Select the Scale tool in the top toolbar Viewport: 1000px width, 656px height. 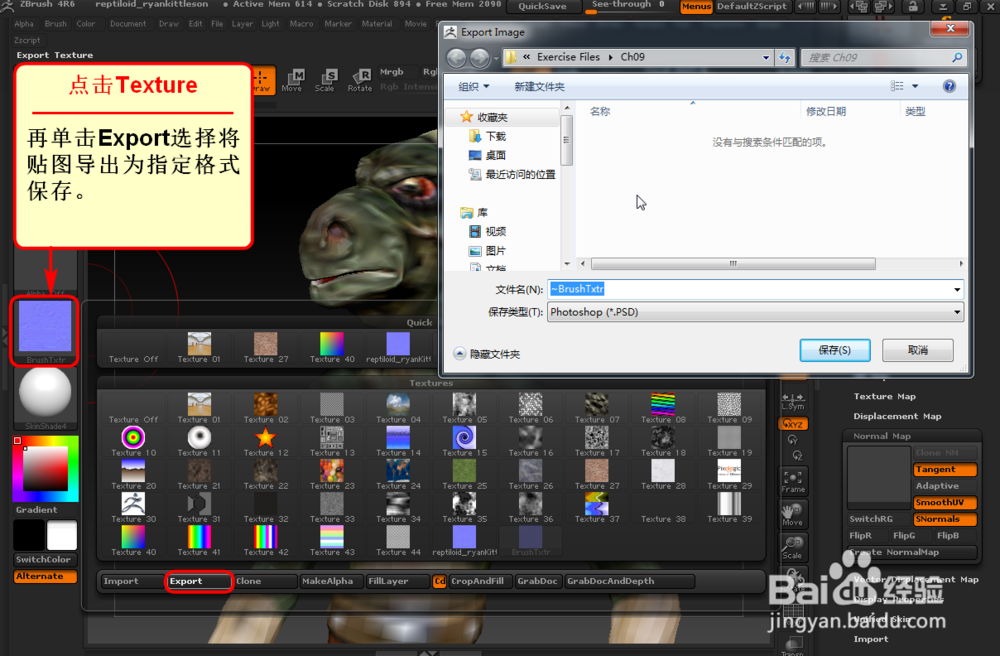(325, 81)
